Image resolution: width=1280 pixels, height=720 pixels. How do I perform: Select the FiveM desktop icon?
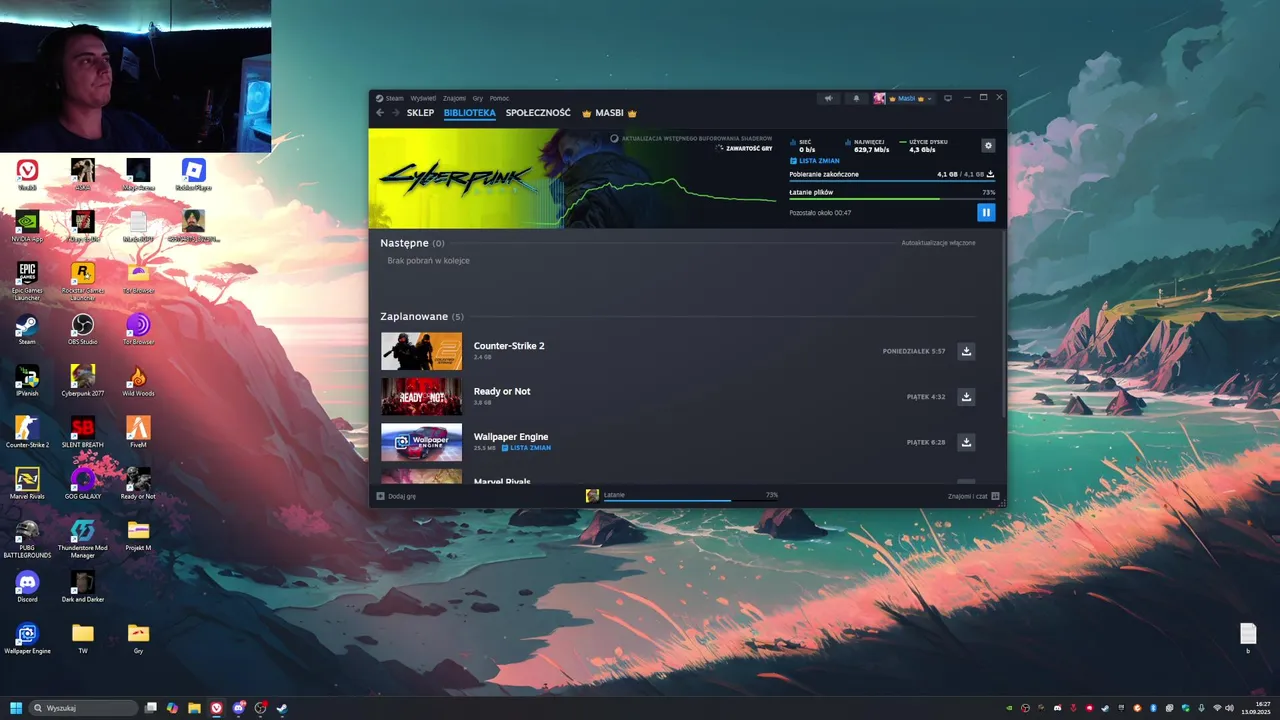click(138, 431)
